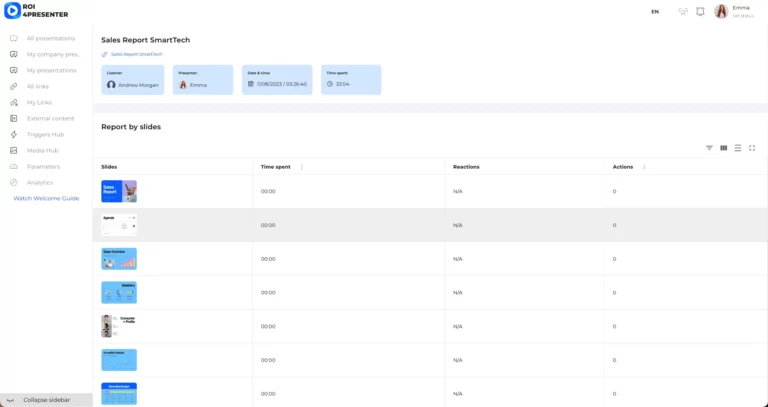Click Parameters sidebar icon
Screen dimensions: 768x407
pos(14,167)
